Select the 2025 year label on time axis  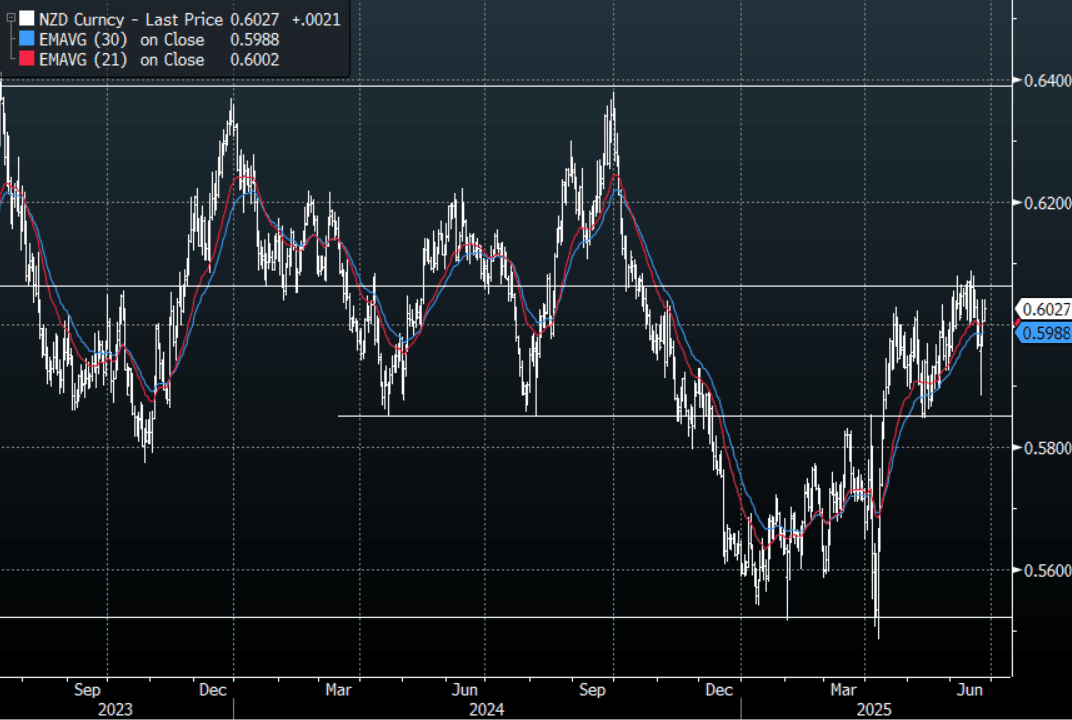point(876,709)
